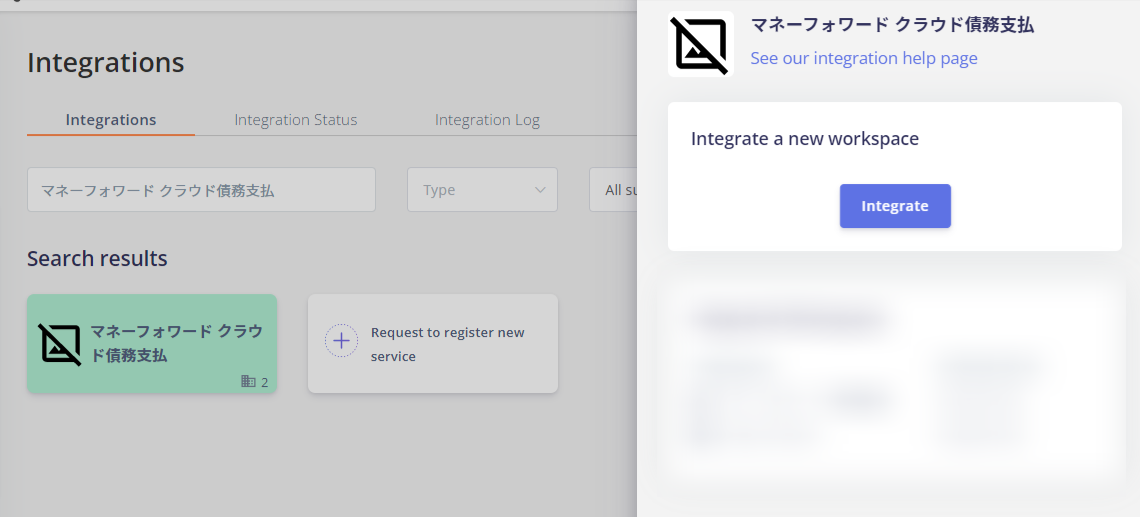
Task: Click the "Integrations" page heading
Action: (105, 63)
